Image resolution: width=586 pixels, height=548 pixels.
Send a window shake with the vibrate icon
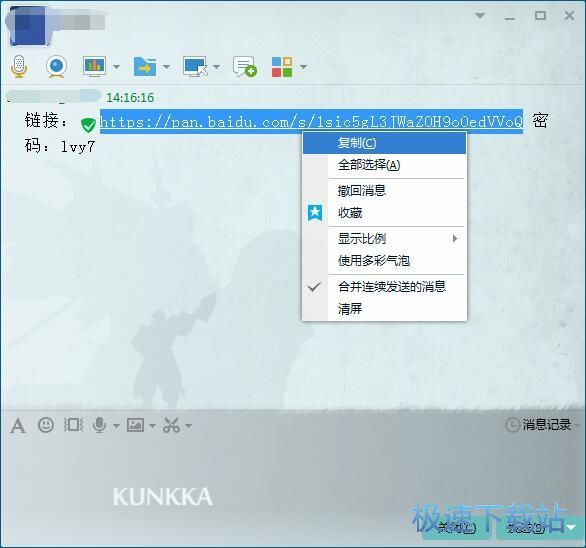[x=73, y=425]
